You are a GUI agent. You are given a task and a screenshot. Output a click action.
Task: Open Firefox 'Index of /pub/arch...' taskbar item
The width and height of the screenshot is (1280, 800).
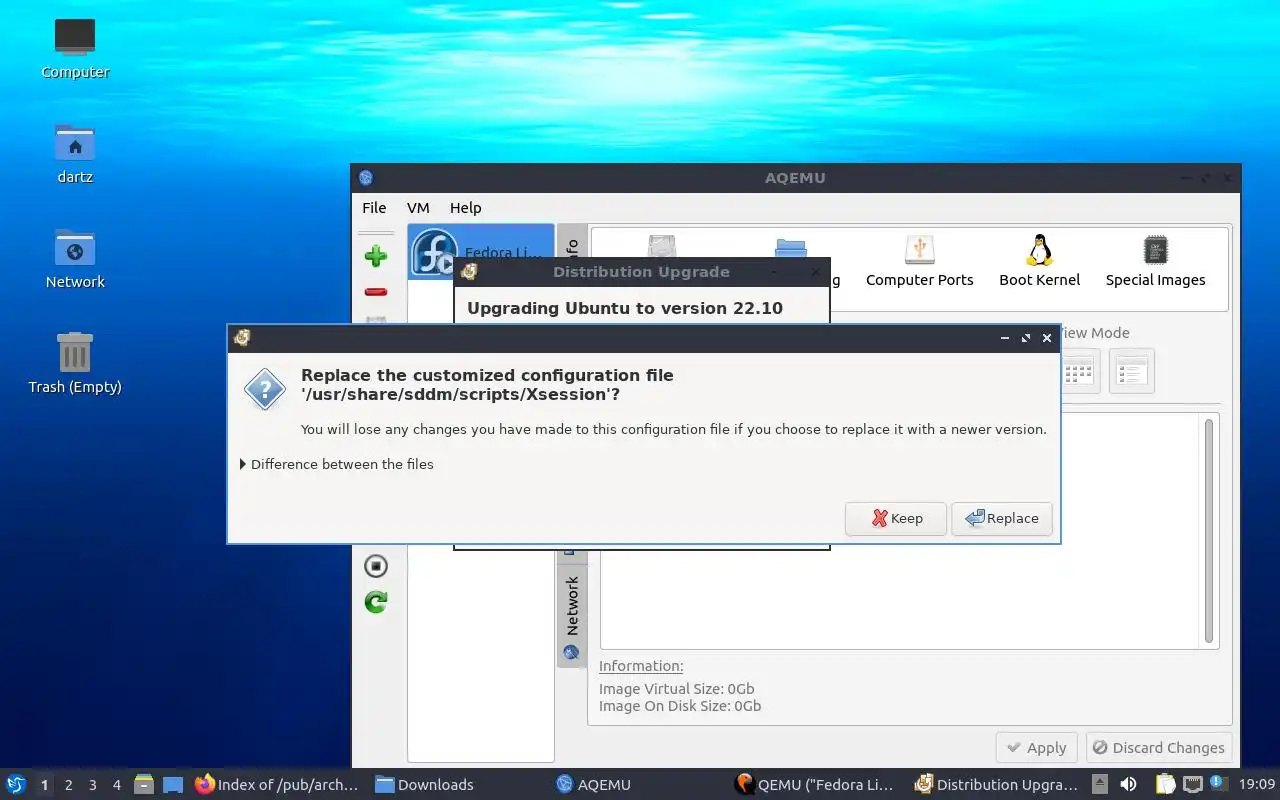pyautogui.click(x=277, y=784)
